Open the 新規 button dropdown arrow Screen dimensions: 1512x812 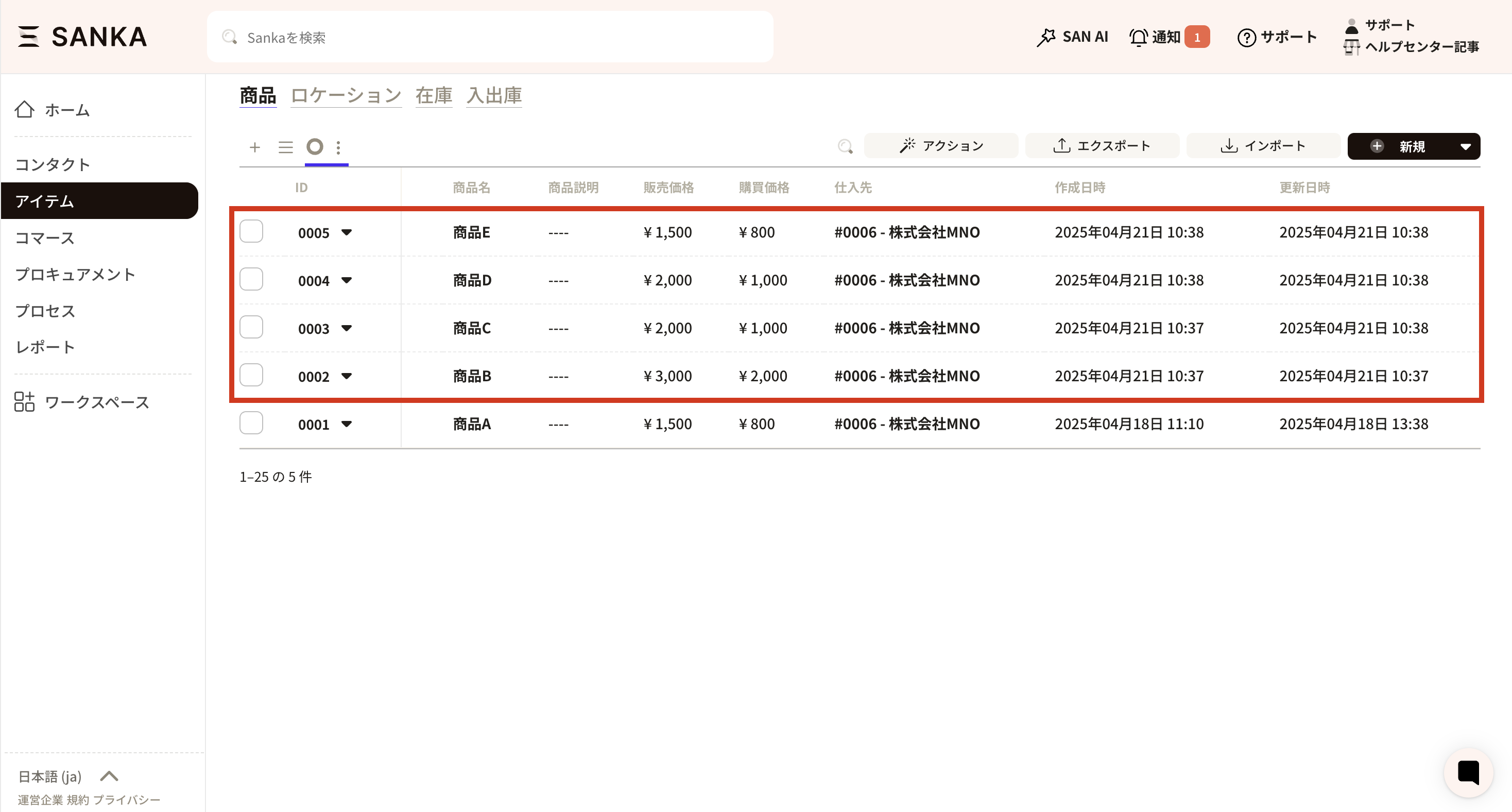click(1465, 147)
